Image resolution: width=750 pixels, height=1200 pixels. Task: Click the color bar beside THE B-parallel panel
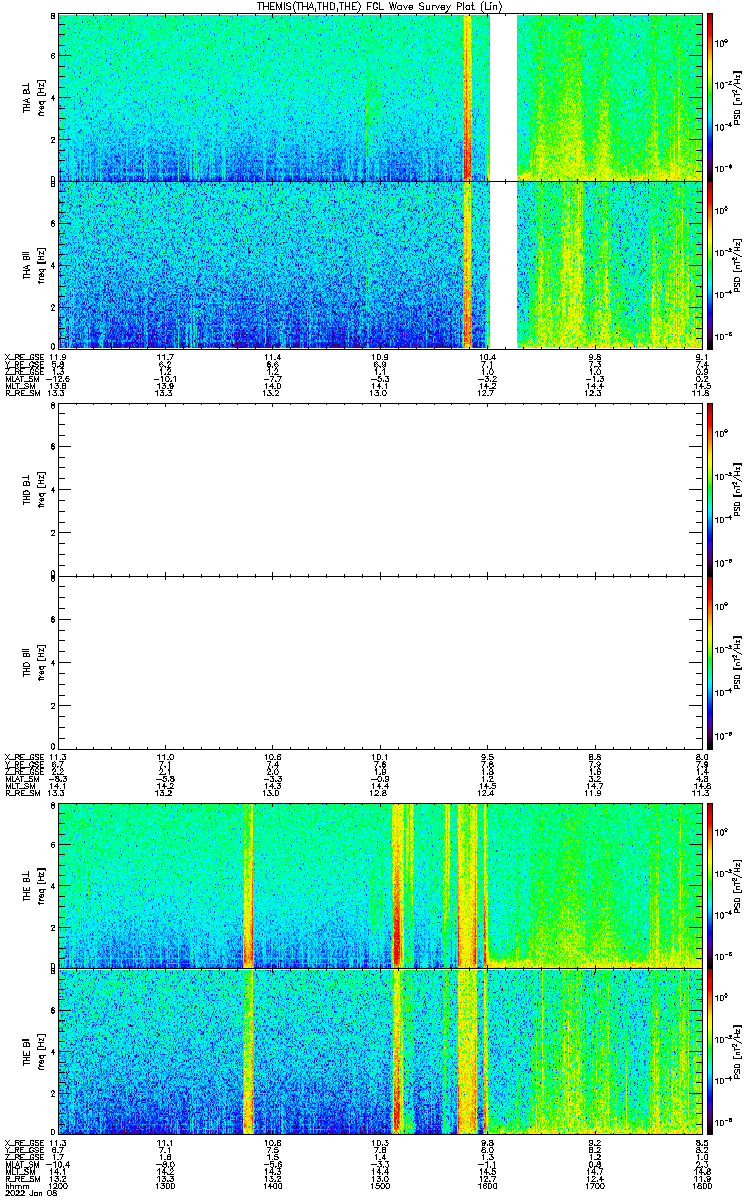click(x=710, y=1051)
